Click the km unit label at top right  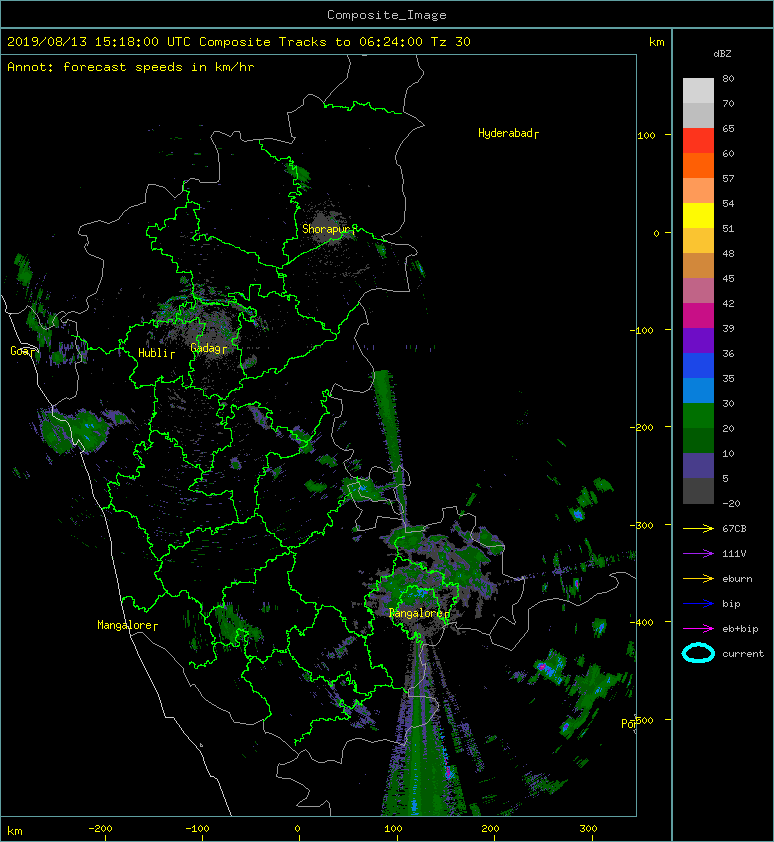(x=656, y=42)
